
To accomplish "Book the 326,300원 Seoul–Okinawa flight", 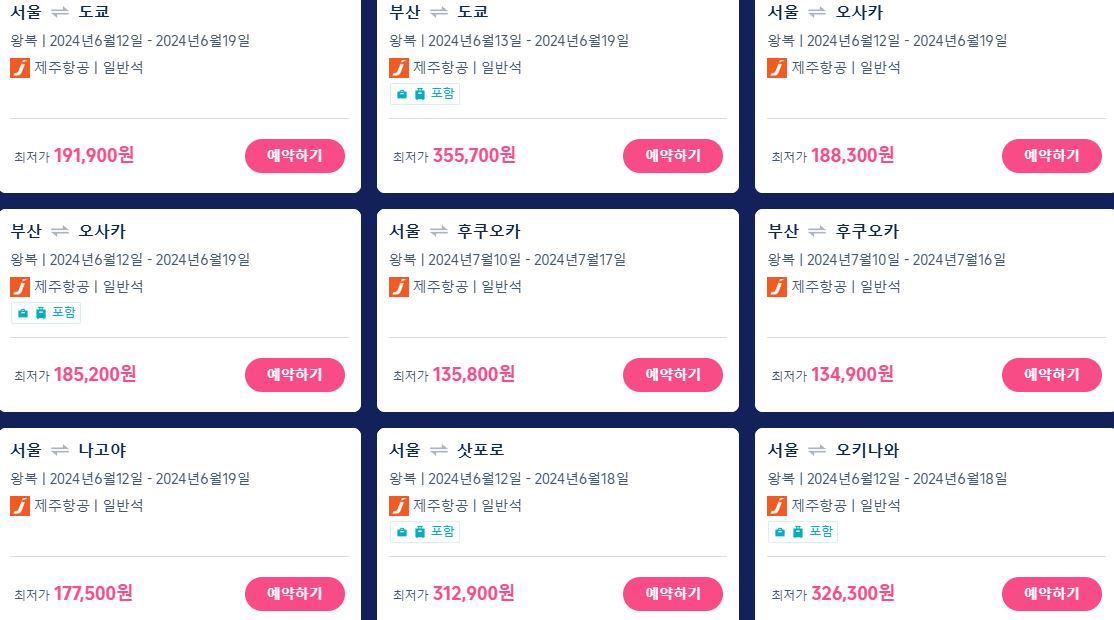I will click(1051, 594).
